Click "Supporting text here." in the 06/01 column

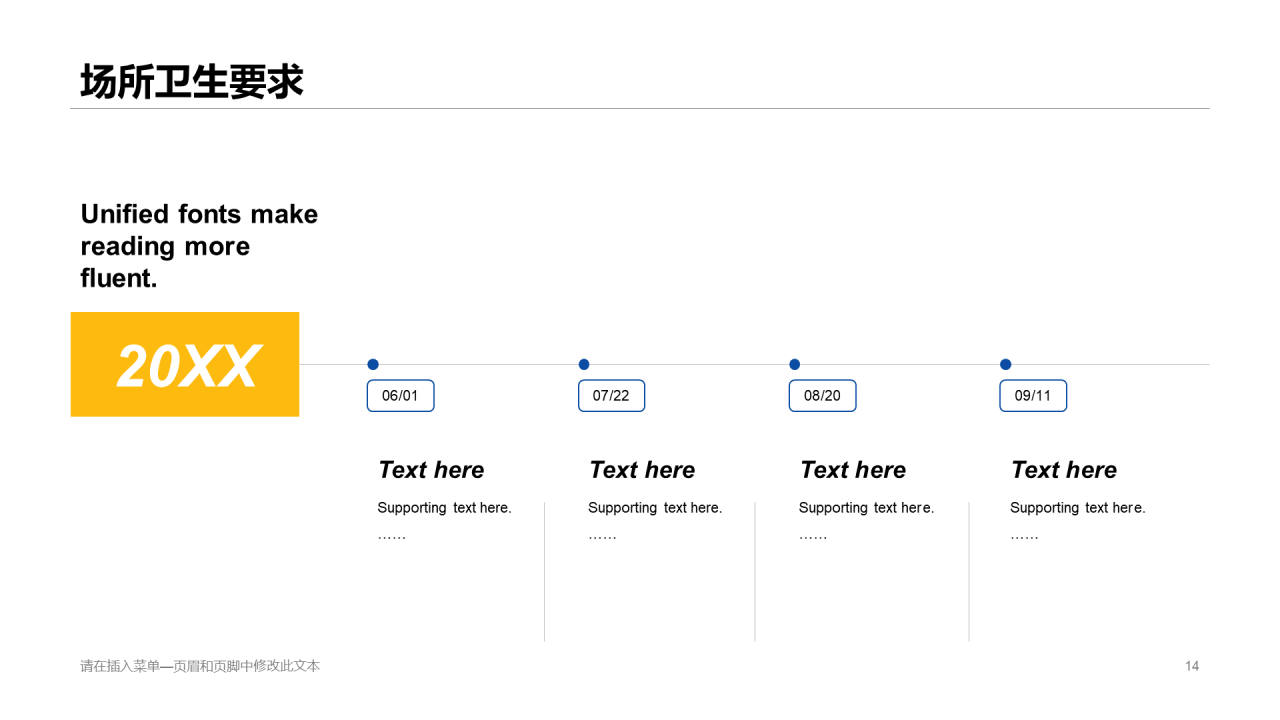click(444, 508)
